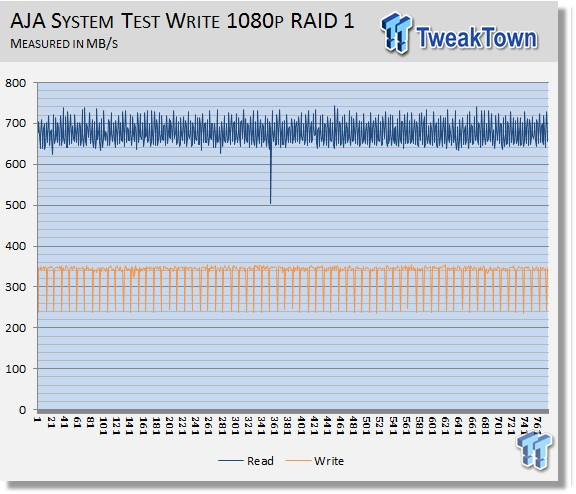Image resolution: width=576 pixels, height=494 pixels.
Task: Click the y-axis label 0
Action: click(23, 410)
